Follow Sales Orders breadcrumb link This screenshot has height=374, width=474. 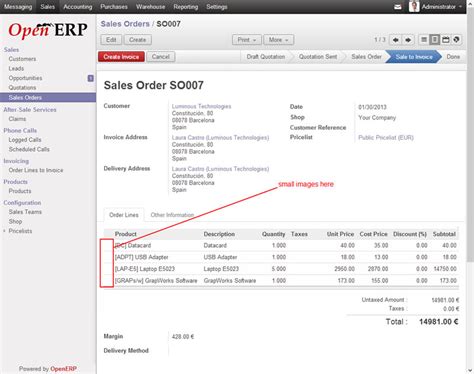tap(125, 24)
